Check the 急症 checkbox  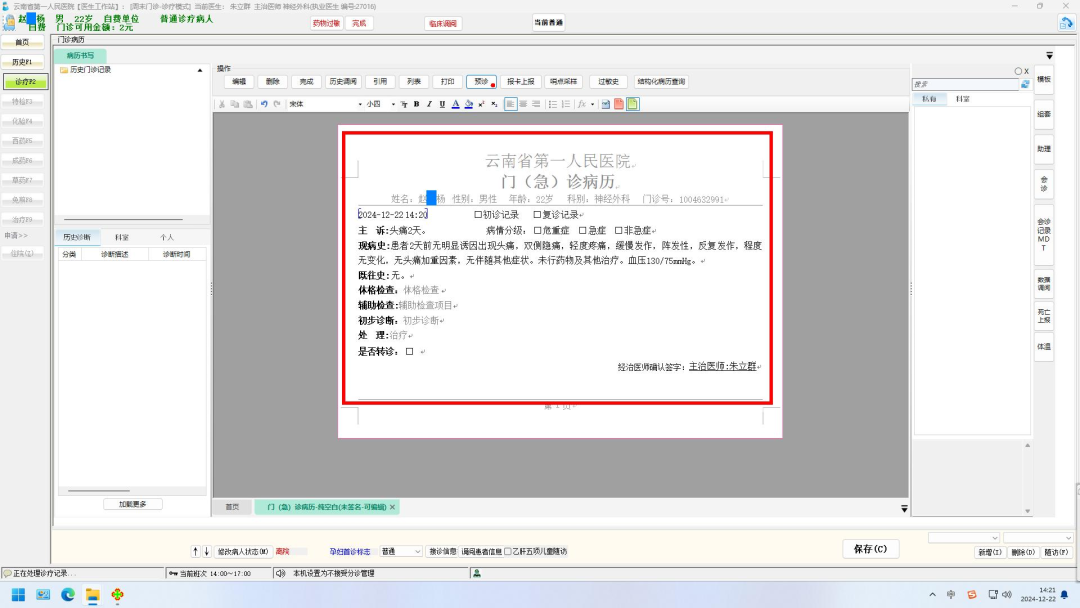[583, 231]
